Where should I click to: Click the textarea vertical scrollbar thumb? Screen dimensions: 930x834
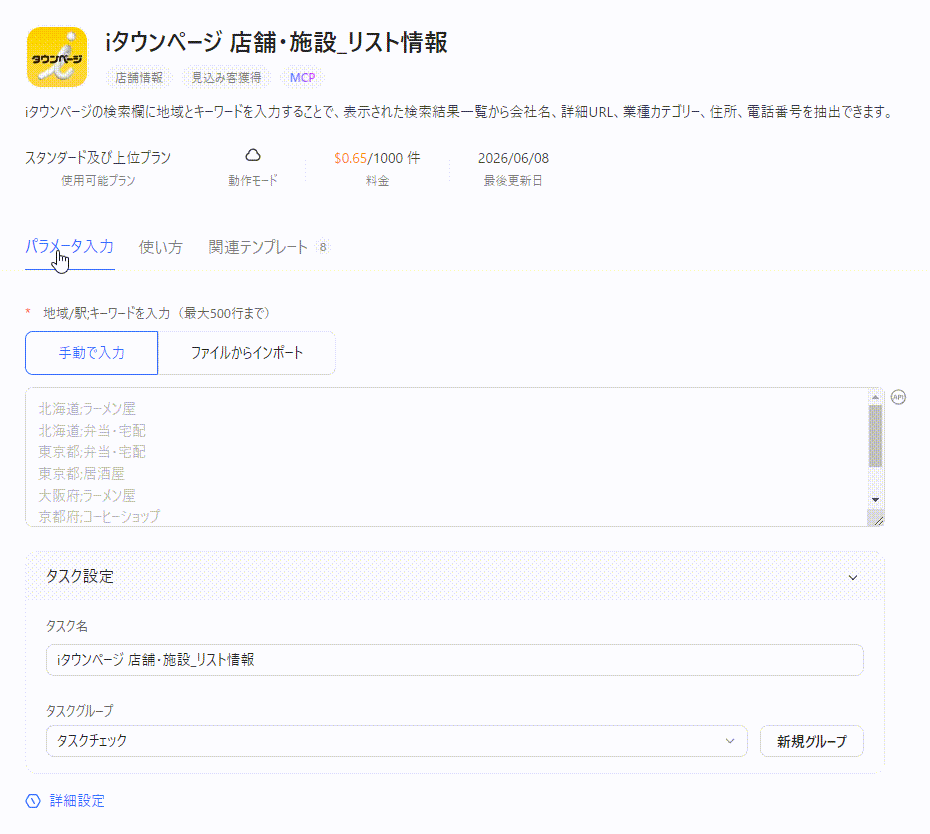(x=875, y=436)
